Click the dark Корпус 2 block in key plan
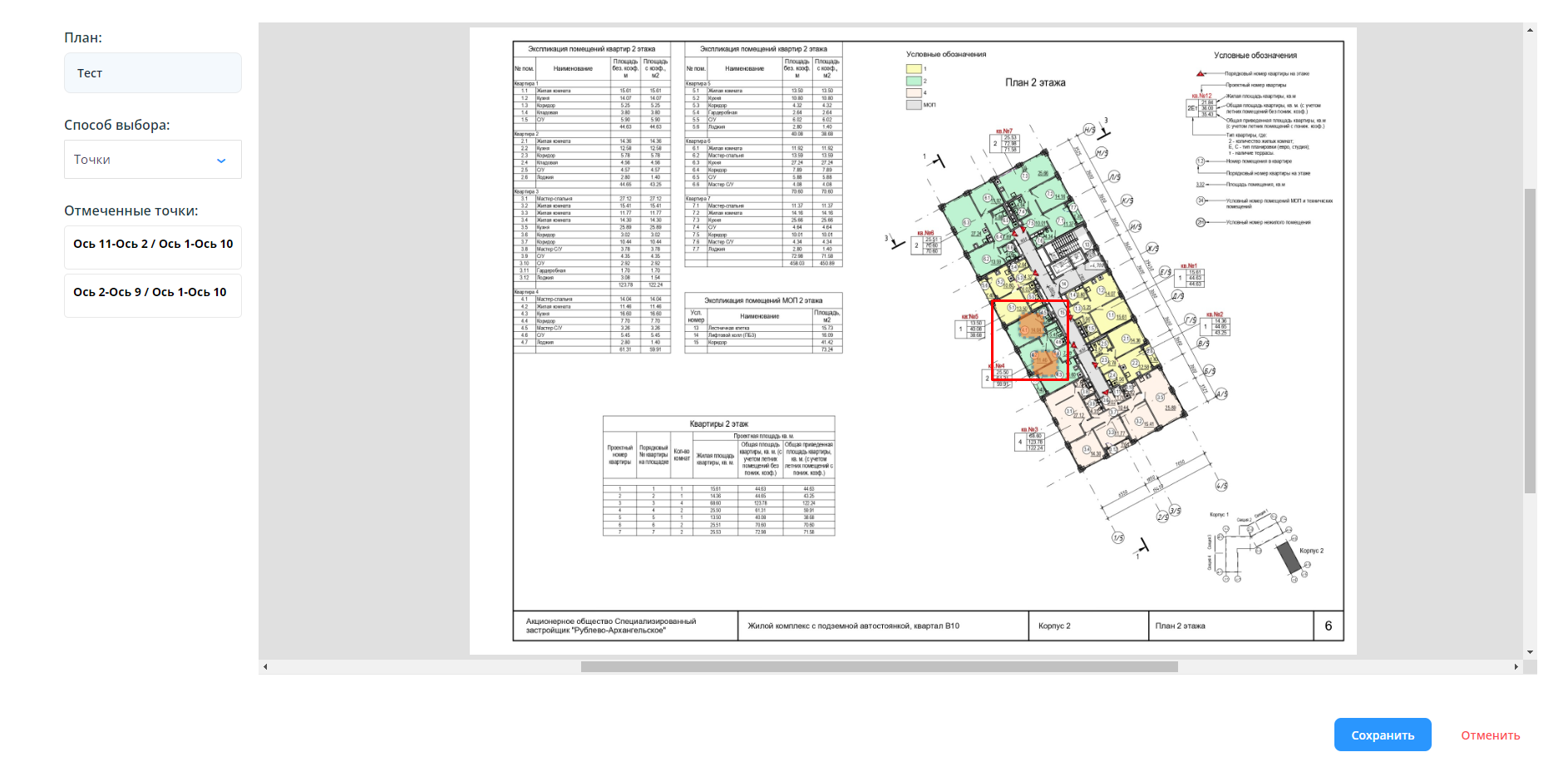Image resolution: width=1568 pixels, height=762 pixels. (x=1288, y=557)
